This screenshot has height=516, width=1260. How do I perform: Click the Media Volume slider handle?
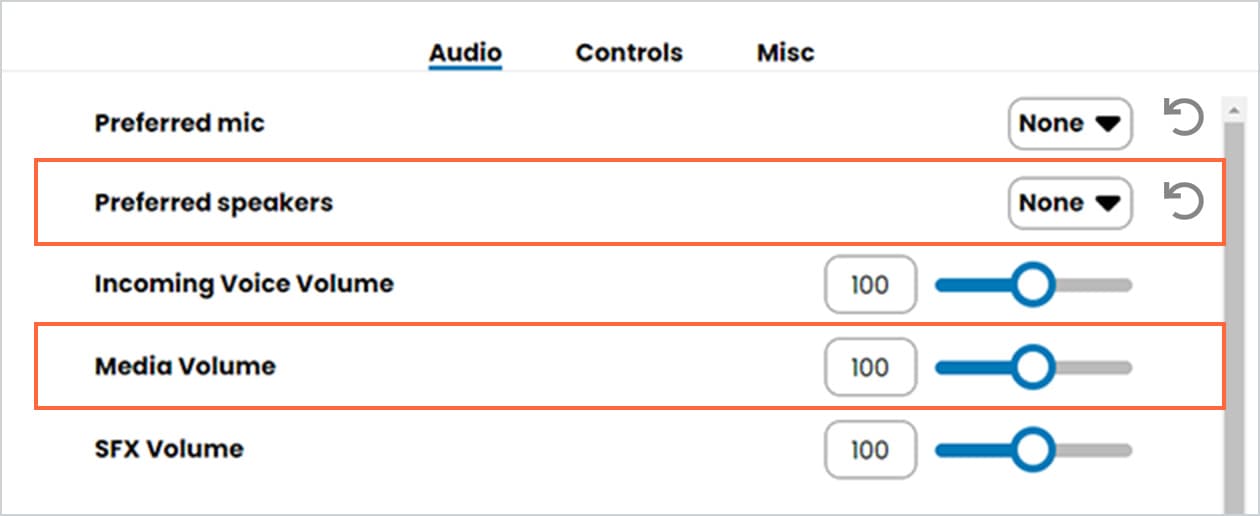coord(1032,368)
